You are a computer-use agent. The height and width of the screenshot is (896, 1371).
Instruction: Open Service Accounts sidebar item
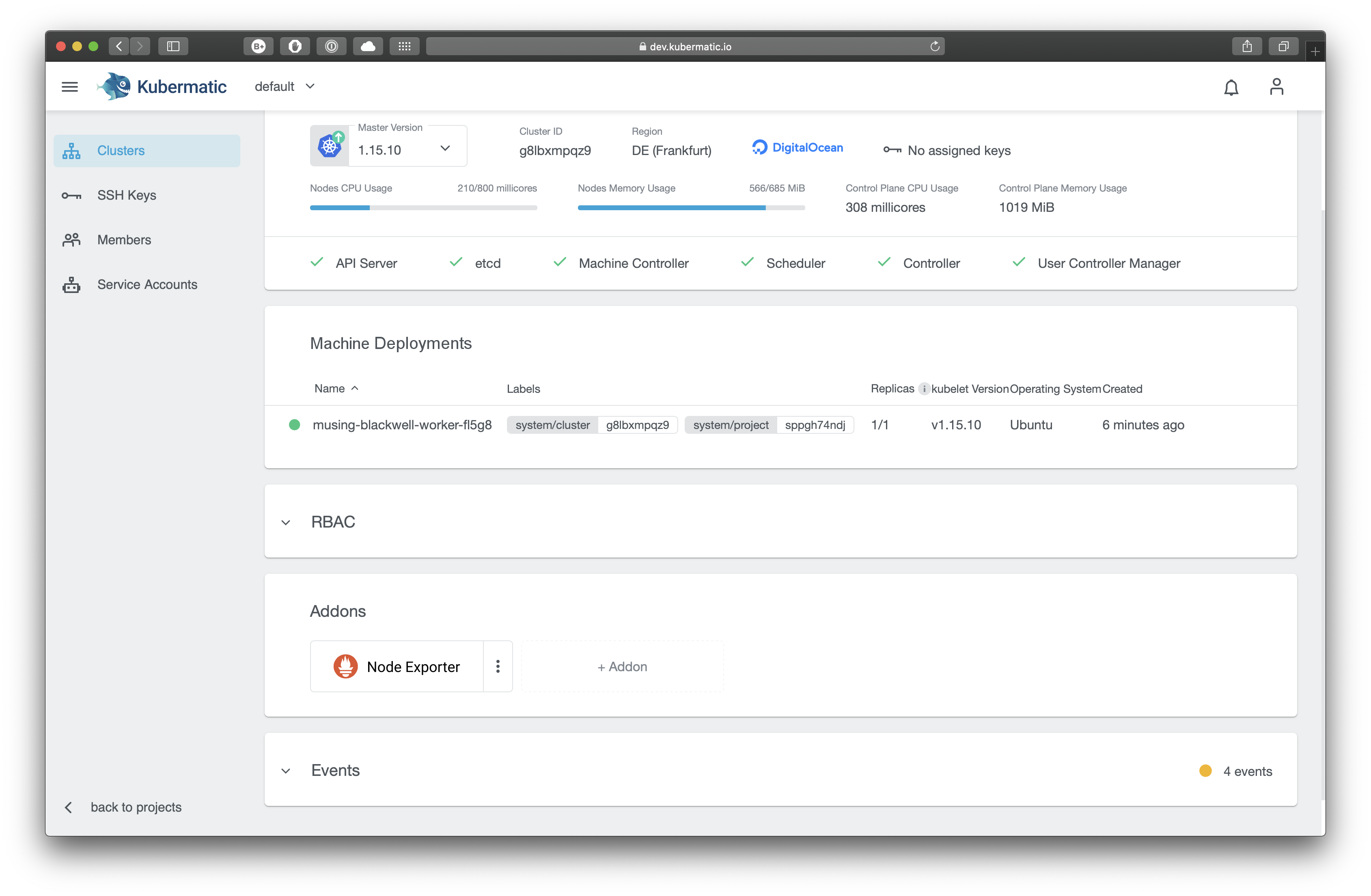[x=147, y=284]
